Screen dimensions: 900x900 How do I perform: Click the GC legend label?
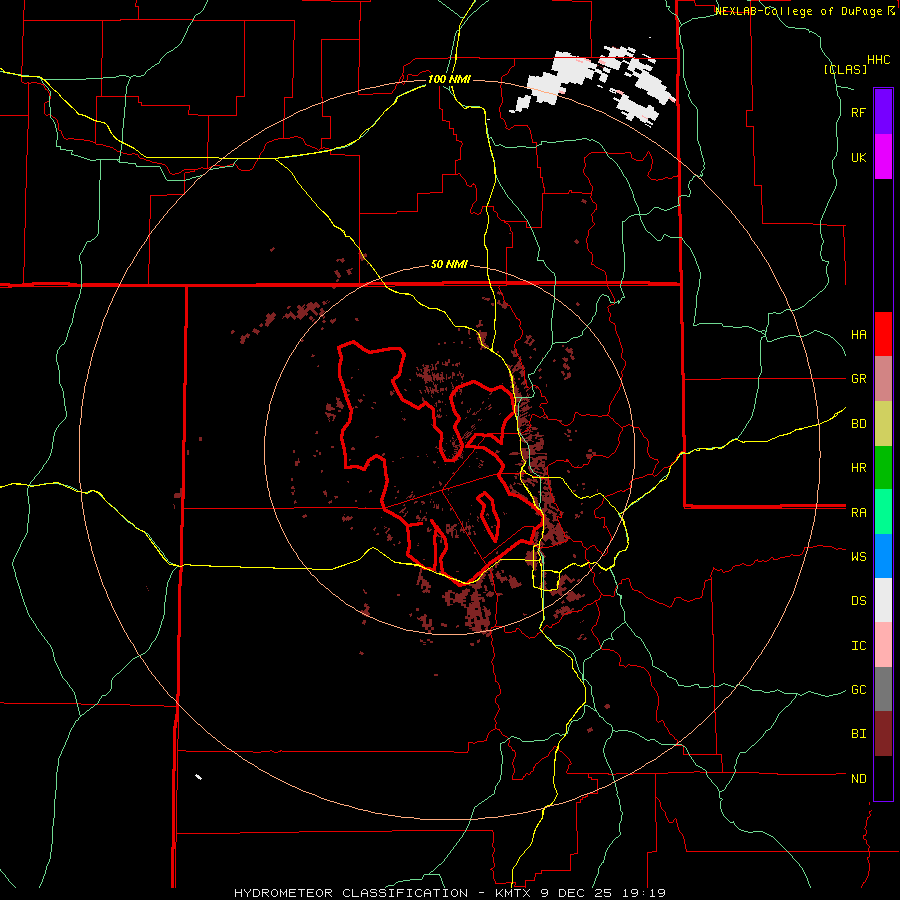(x=858, y=690)
